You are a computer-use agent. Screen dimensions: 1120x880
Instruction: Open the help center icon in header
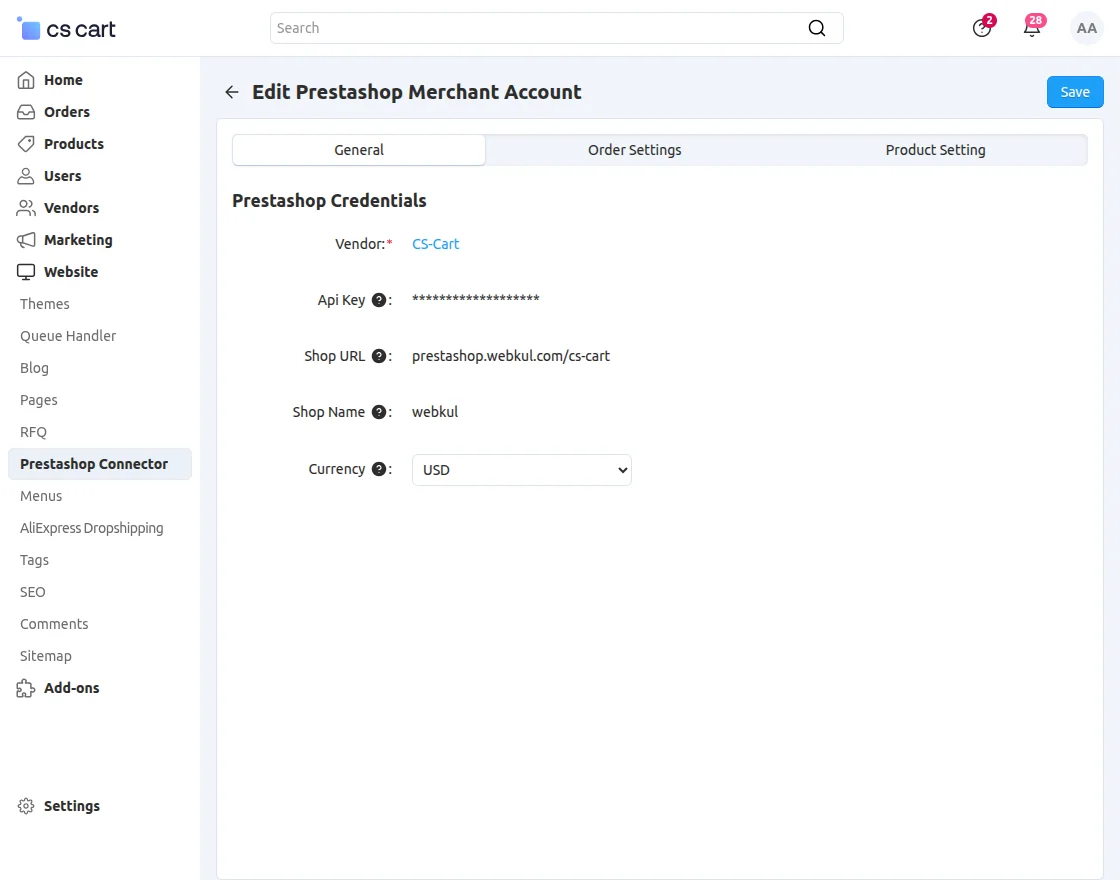[x=982, y=29]
